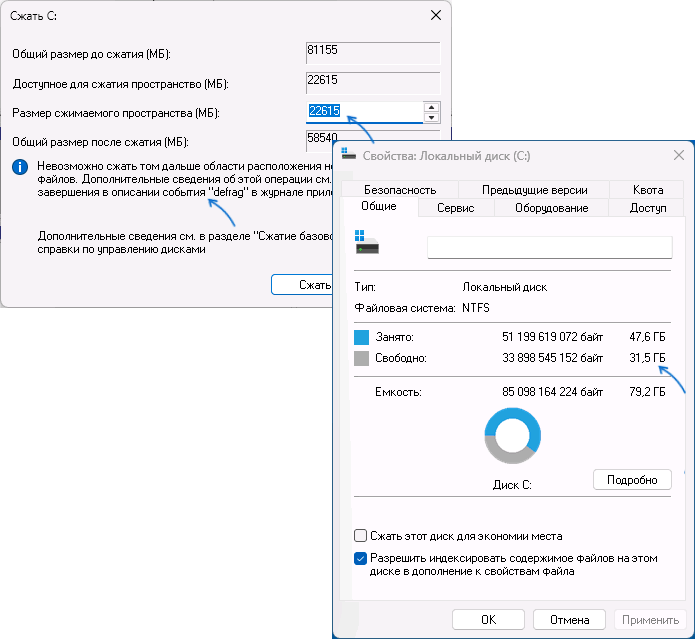Click the Отмена button

pos(569,620)
